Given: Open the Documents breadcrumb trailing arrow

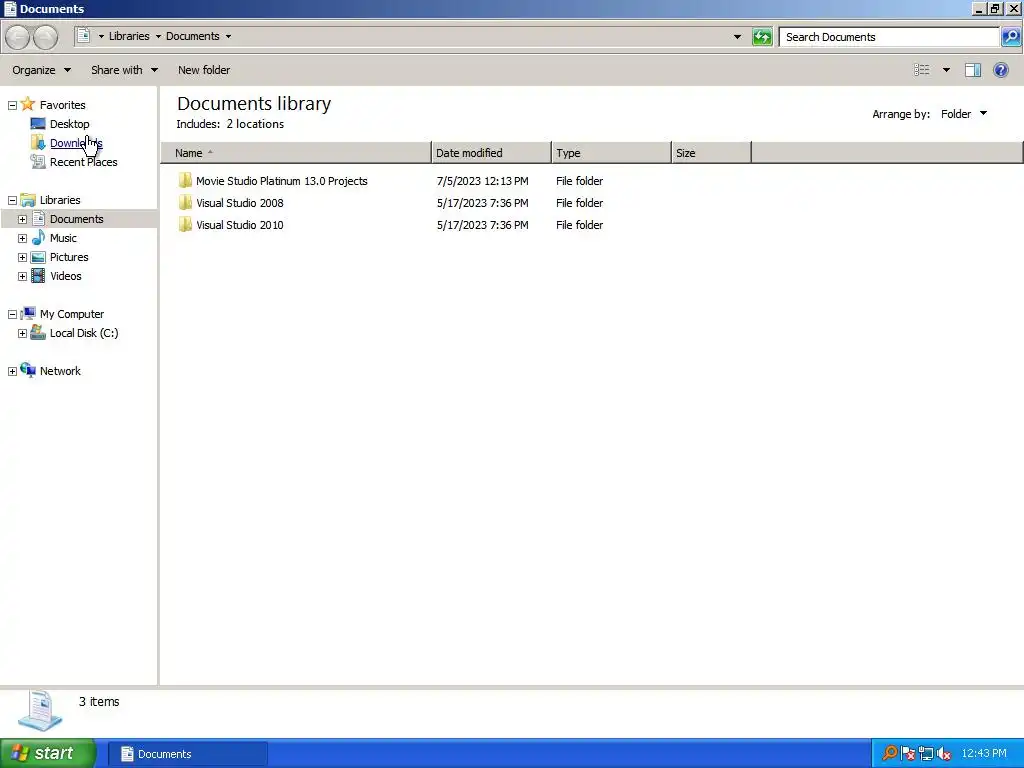Looking at the screenshot, I should pyautogui.click(x=228, y=37).
